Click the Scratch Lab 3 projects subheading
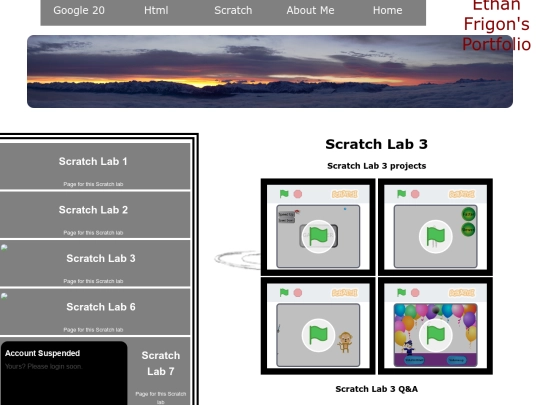The width and height of the screenshot is (540, 405). [x=376, y=166]
